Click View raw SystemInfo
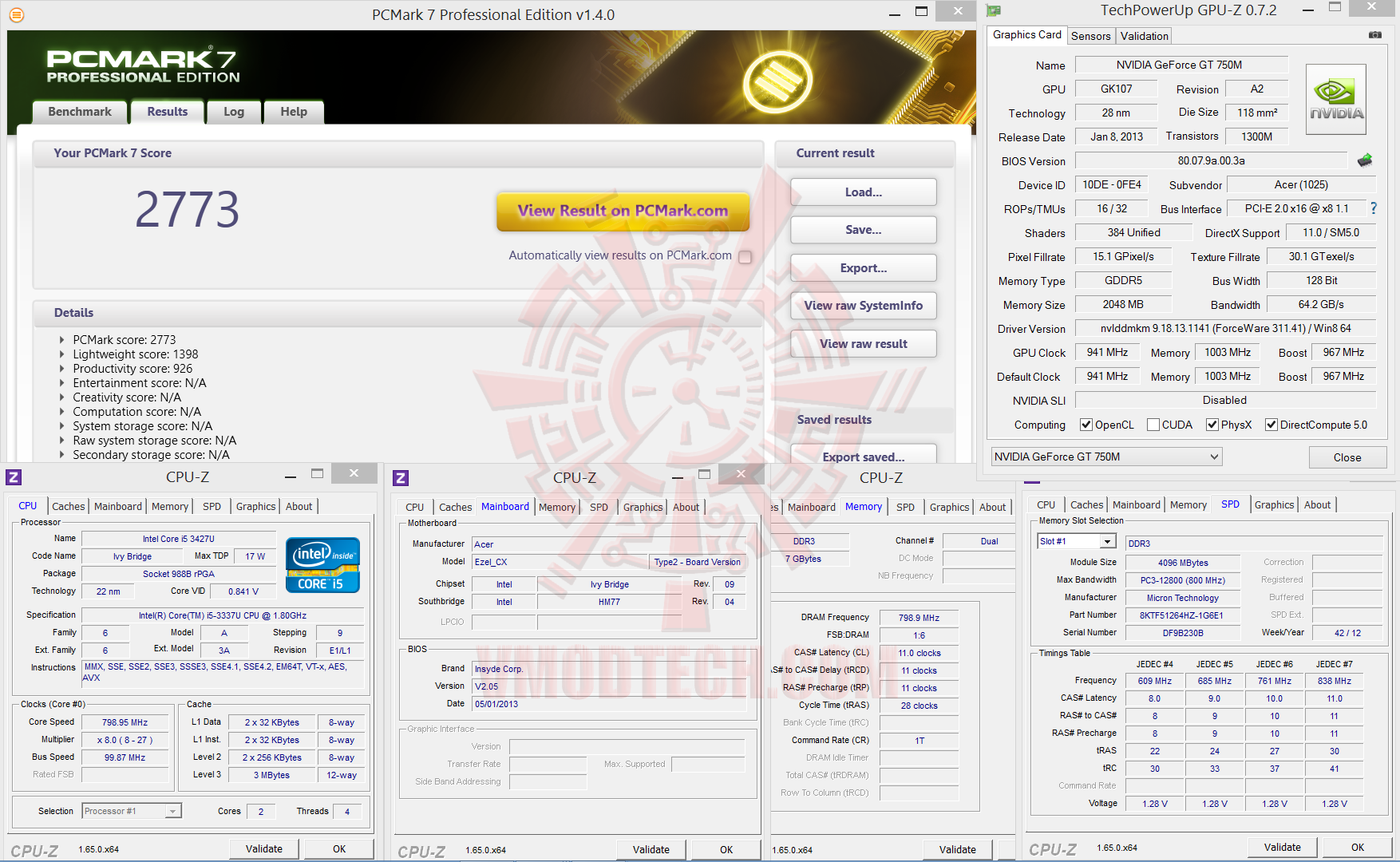The width and height of the screenshot is (1400, 862). tap(864, 306)
